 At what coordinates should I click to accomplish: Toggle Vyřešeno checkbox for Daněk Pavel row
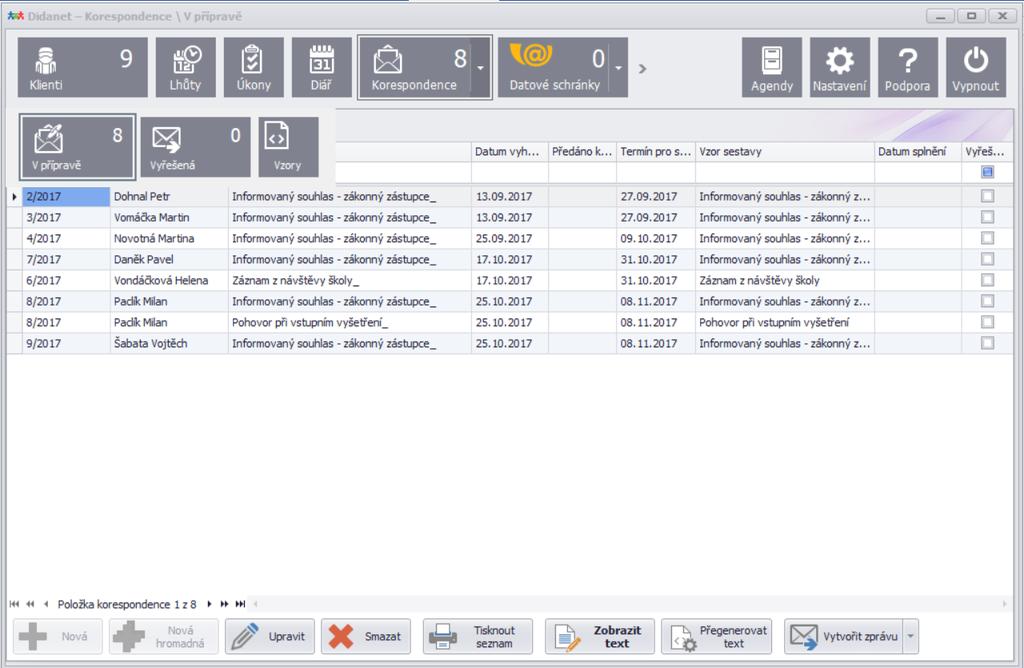(x=987, y=259)
